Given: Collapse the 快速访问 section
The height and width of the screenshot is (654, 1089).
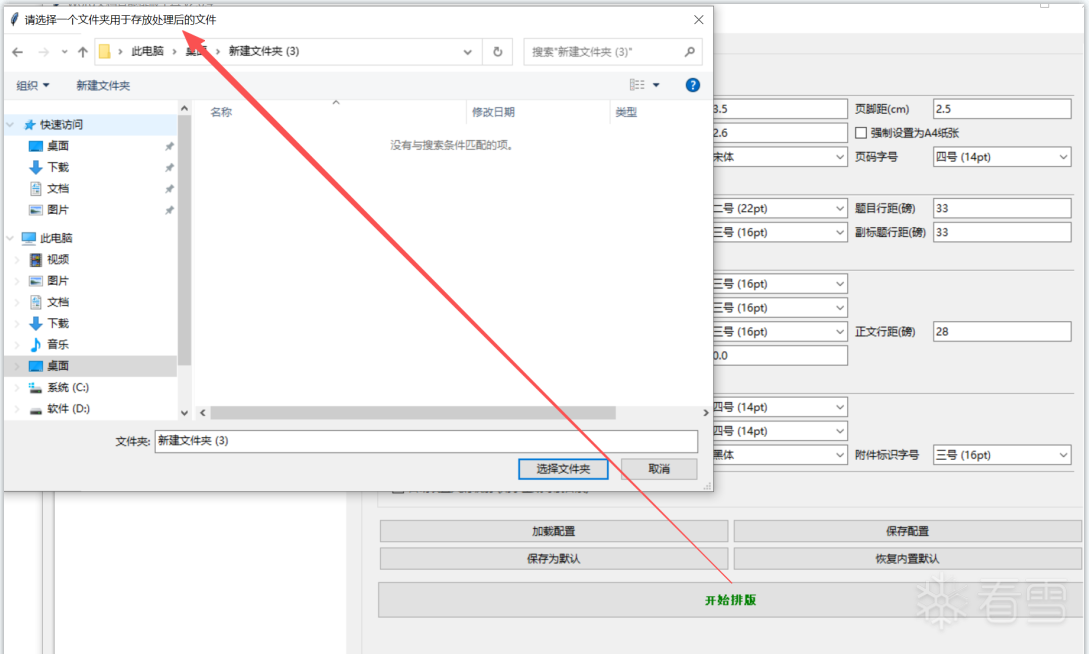Looking at the screenshot, I should pos(11,125).
